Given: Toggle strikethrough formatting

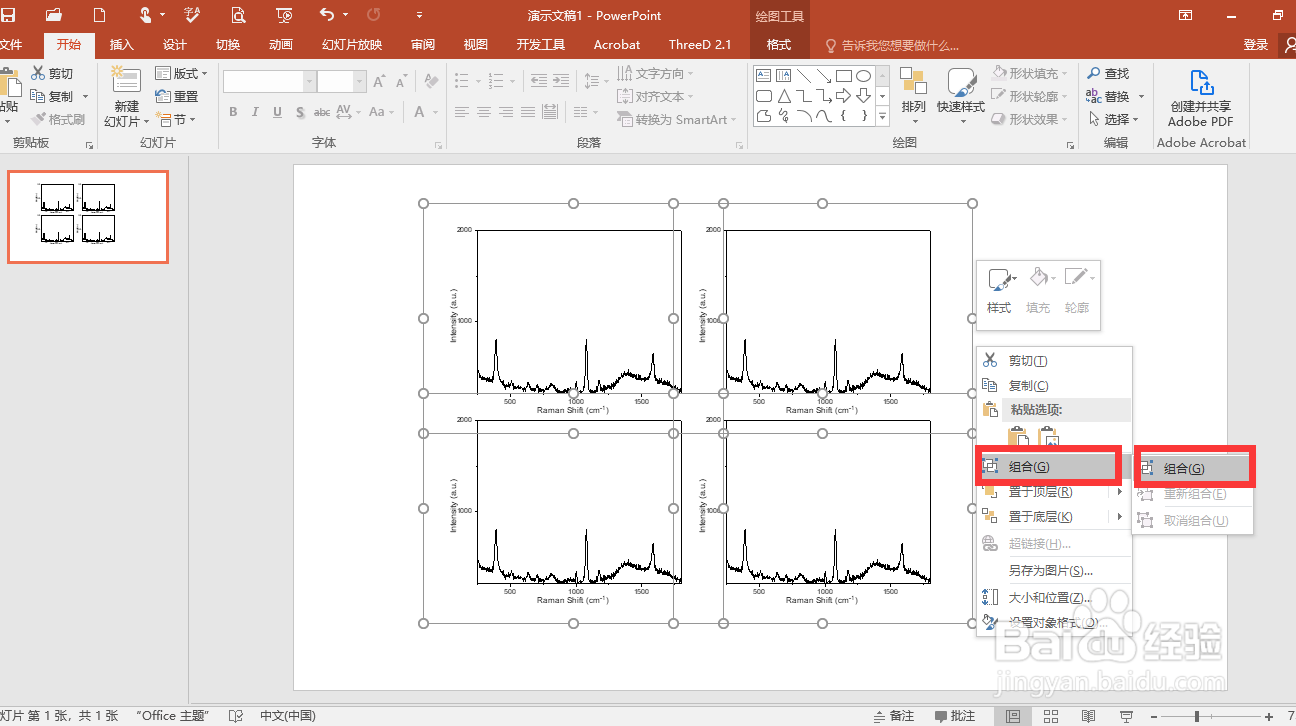Looking at the screenshot, I should [x=322, y=112].
